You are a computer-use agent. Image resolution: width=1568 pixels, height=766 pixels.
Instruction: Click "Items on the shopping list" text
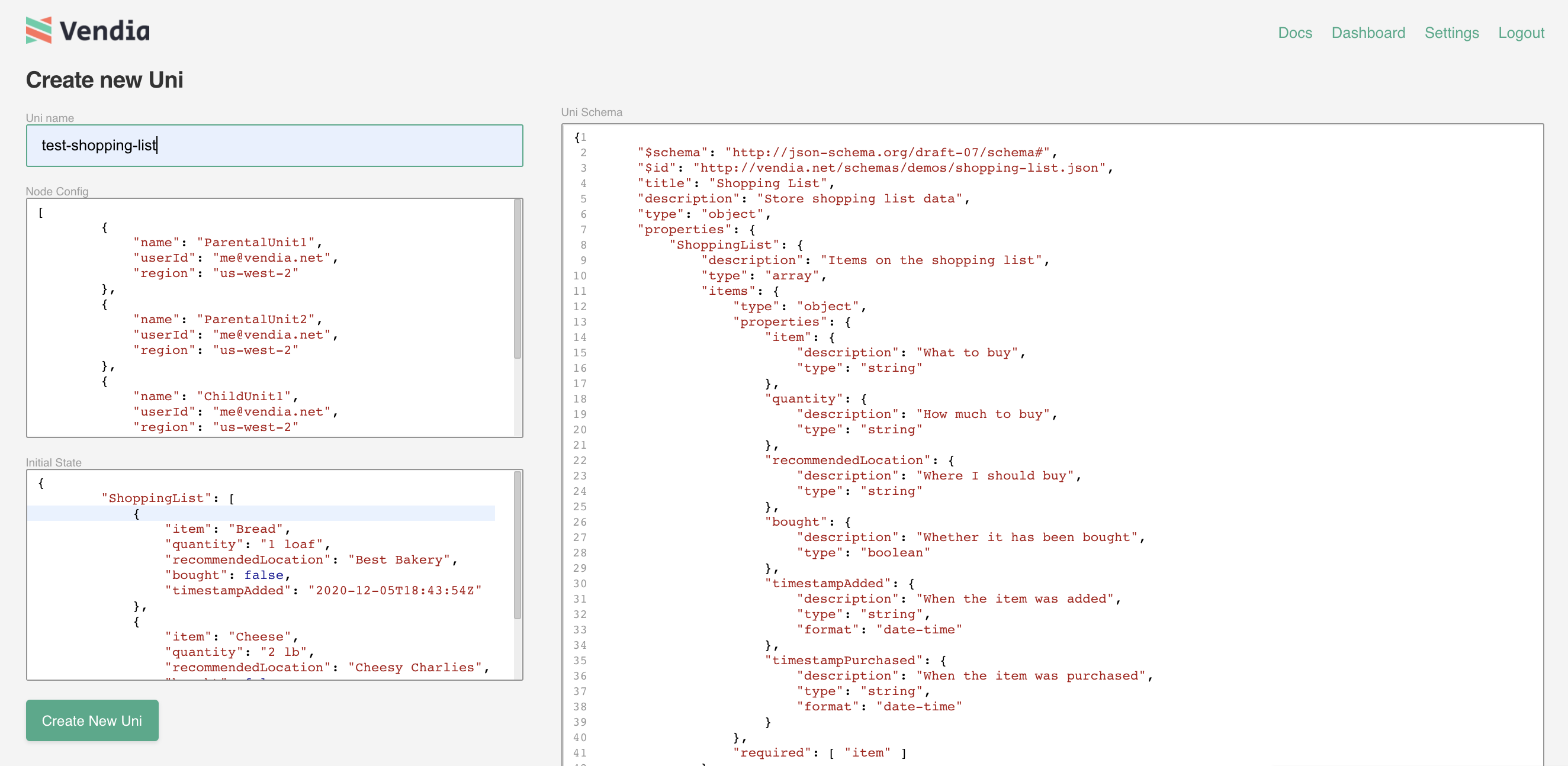click(931, 260)
